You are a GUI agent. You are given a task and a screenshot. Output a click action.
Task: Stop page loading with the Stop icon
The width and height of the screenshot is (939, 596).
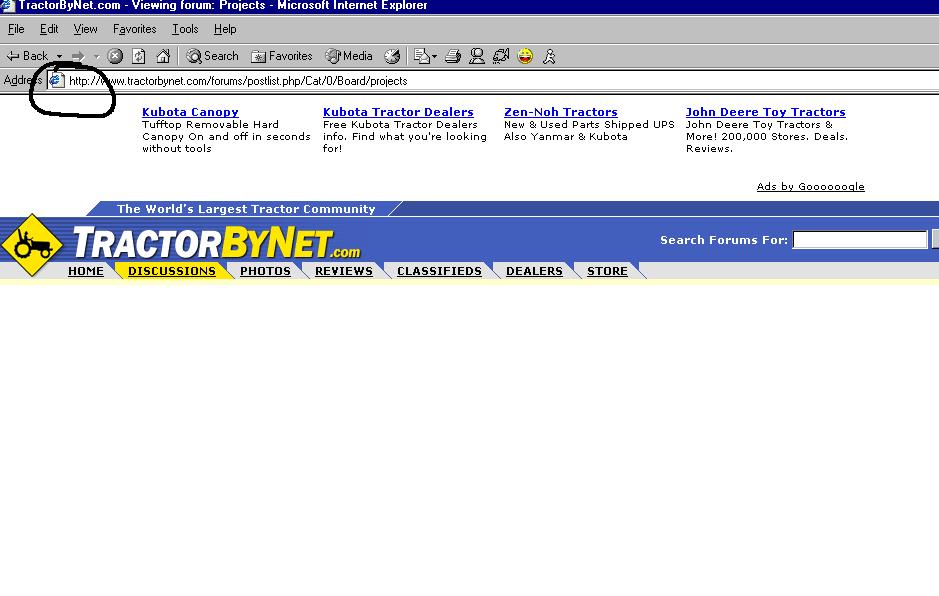pos(115,56)
